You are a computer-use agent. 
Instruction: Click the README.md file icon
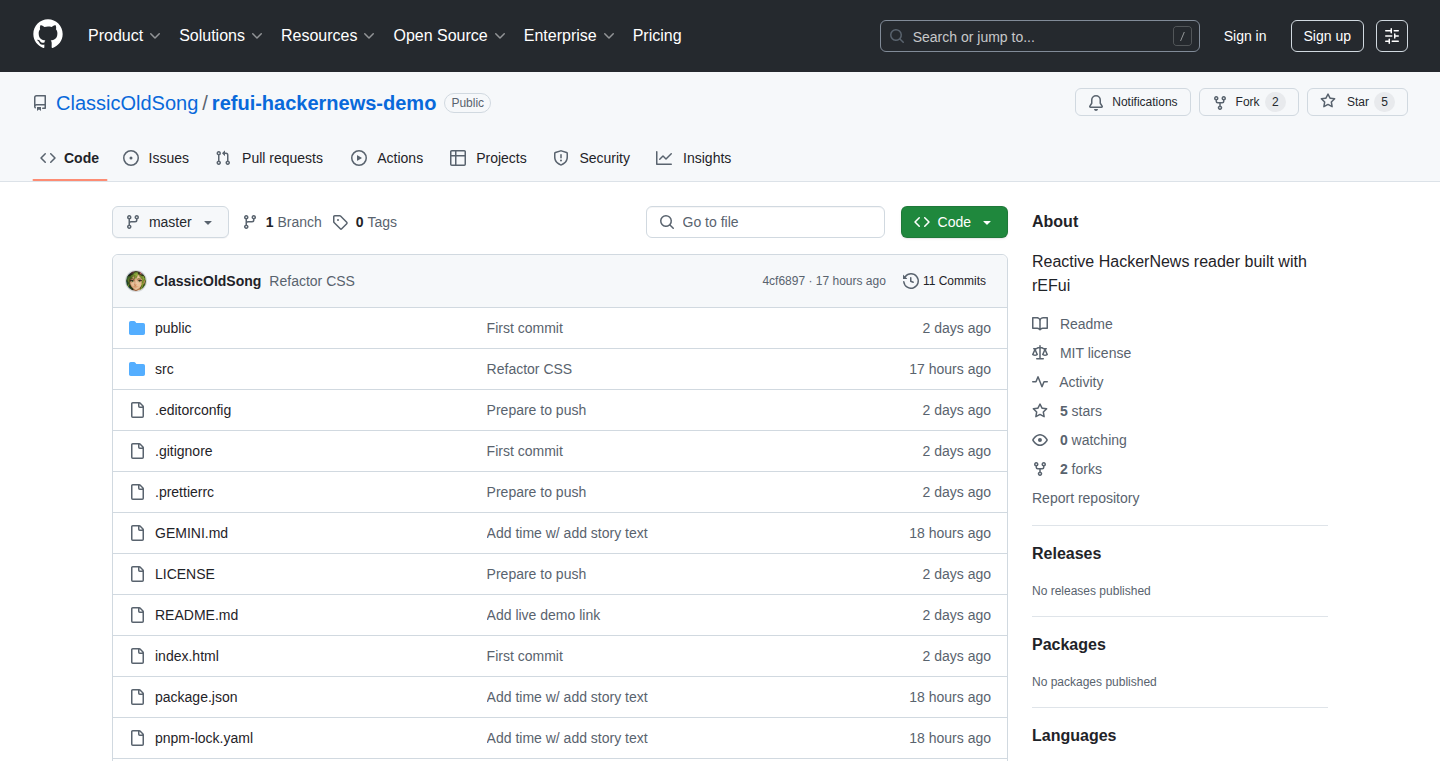pos(137,615)
